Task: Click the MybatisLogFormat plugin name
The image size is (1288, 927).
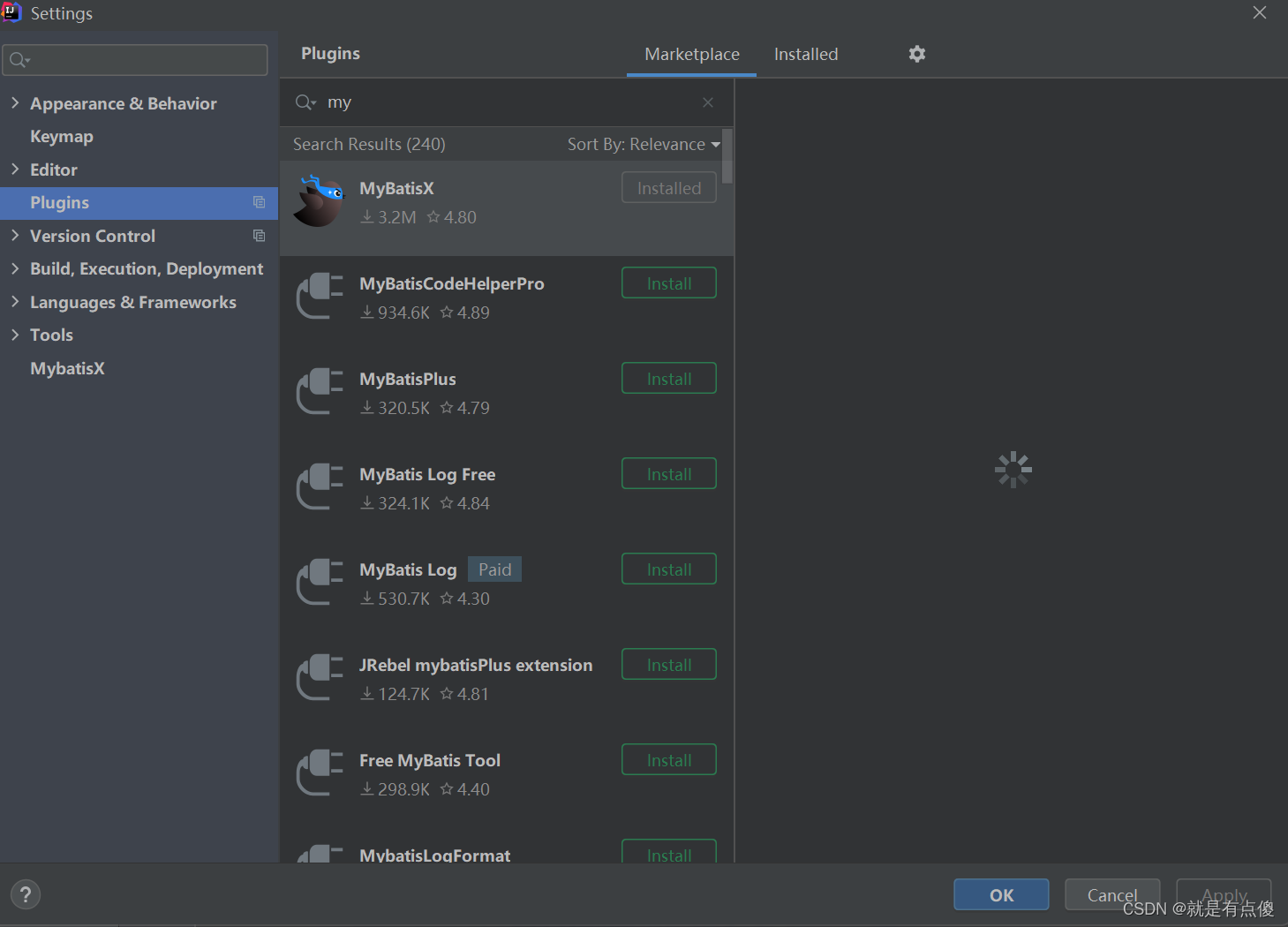Action: tap(434, 855)
